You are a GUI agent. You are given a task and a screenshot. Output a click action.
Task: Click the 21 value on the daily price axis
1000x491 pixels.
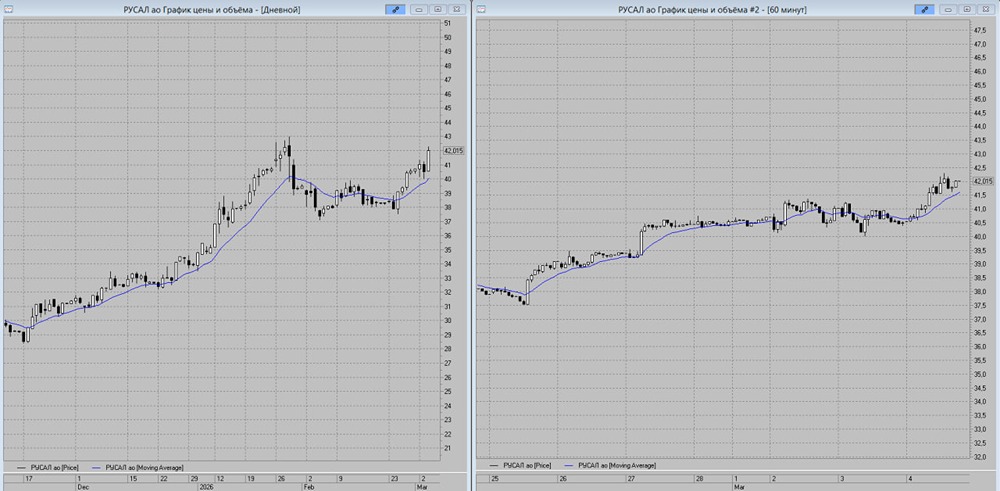(448, 448)
